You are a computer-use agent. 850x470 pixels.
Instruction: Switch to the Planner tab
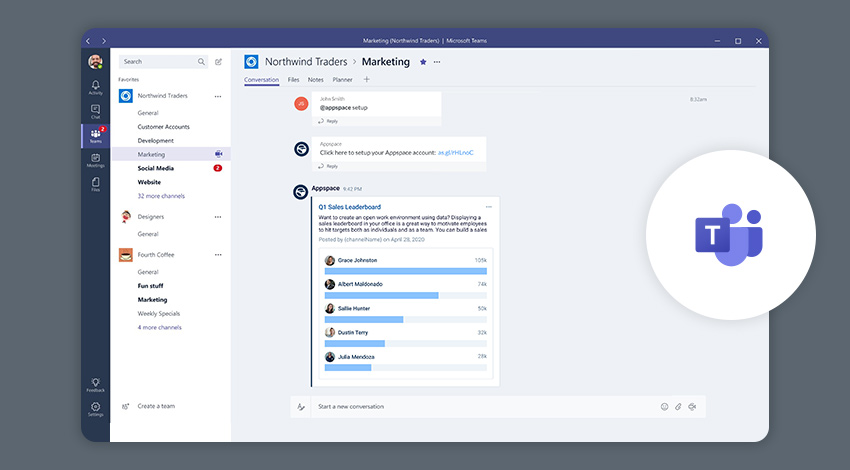click(342, 80)
